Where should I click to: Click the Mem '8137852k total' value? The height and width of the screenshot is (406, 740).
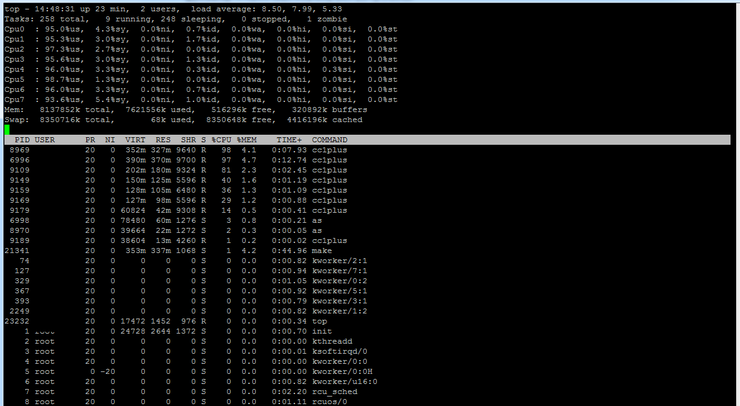(76, 110)
